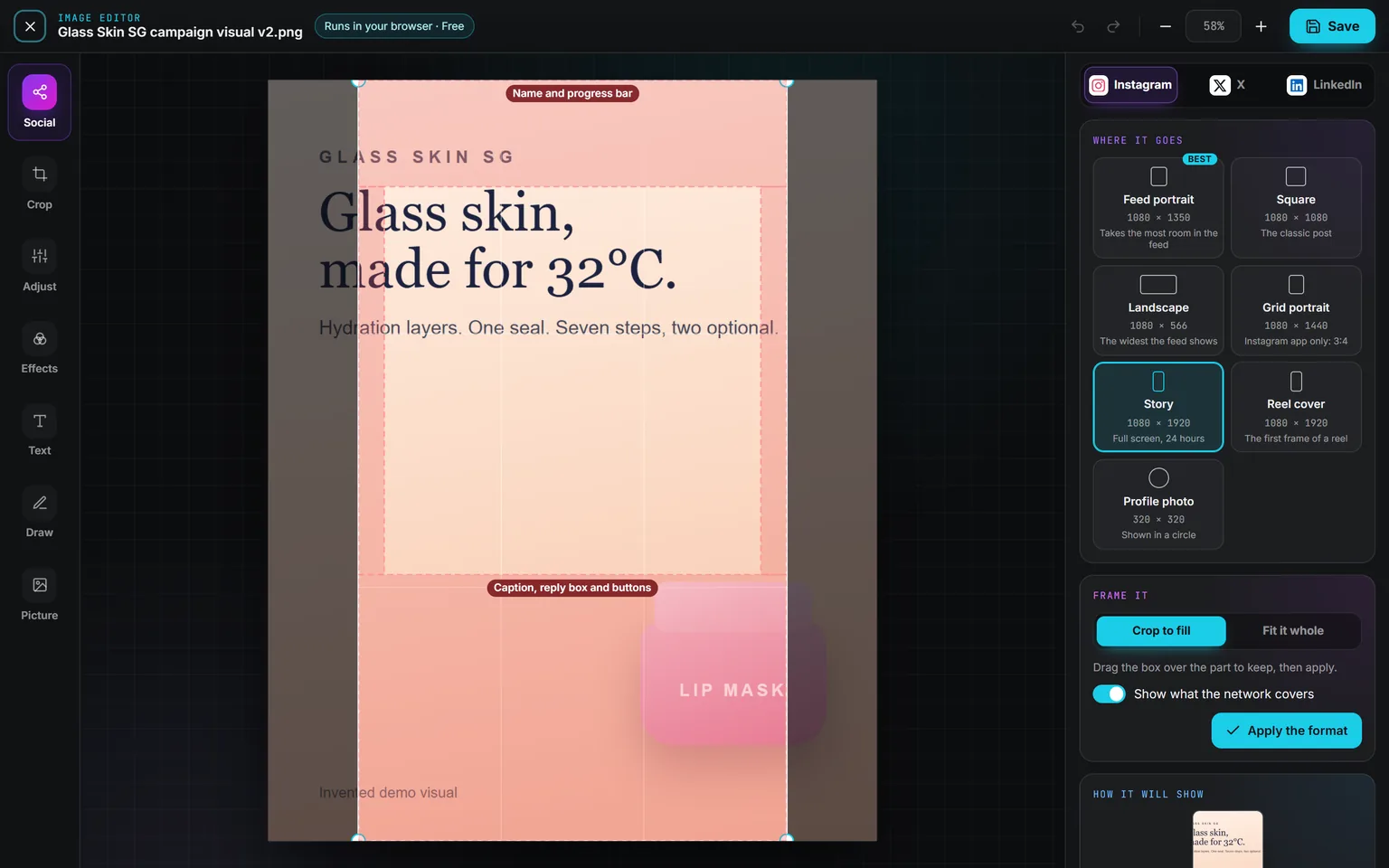The height and width of the screenshot is (868, 1389).
Task: Click the 'Name and progress bar' overlay label
Action: [572, 93]
